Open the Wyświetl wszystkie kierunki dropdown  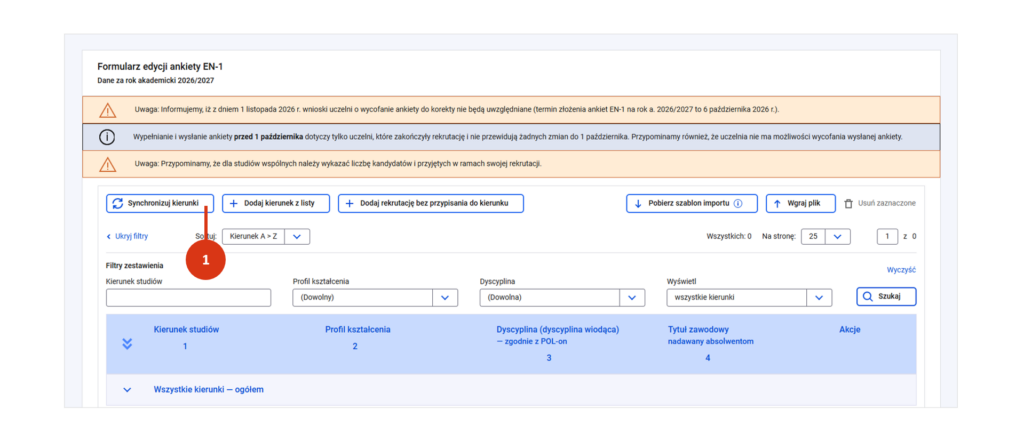tap(749, 297)
